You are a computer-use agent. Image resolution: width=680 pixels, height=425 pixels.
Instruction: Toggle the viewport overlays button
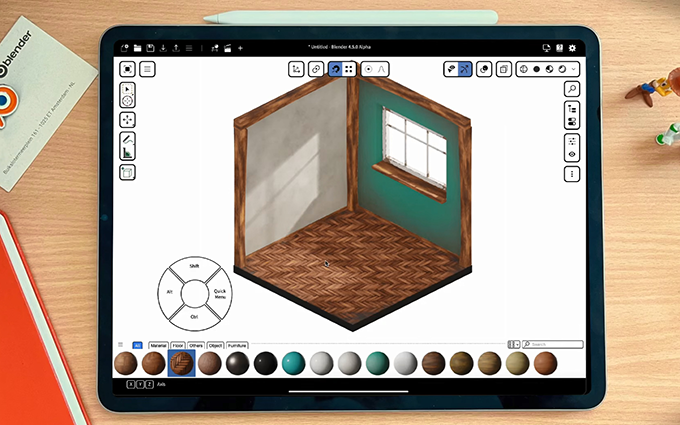pyautogui.click(x=483, y=69)
